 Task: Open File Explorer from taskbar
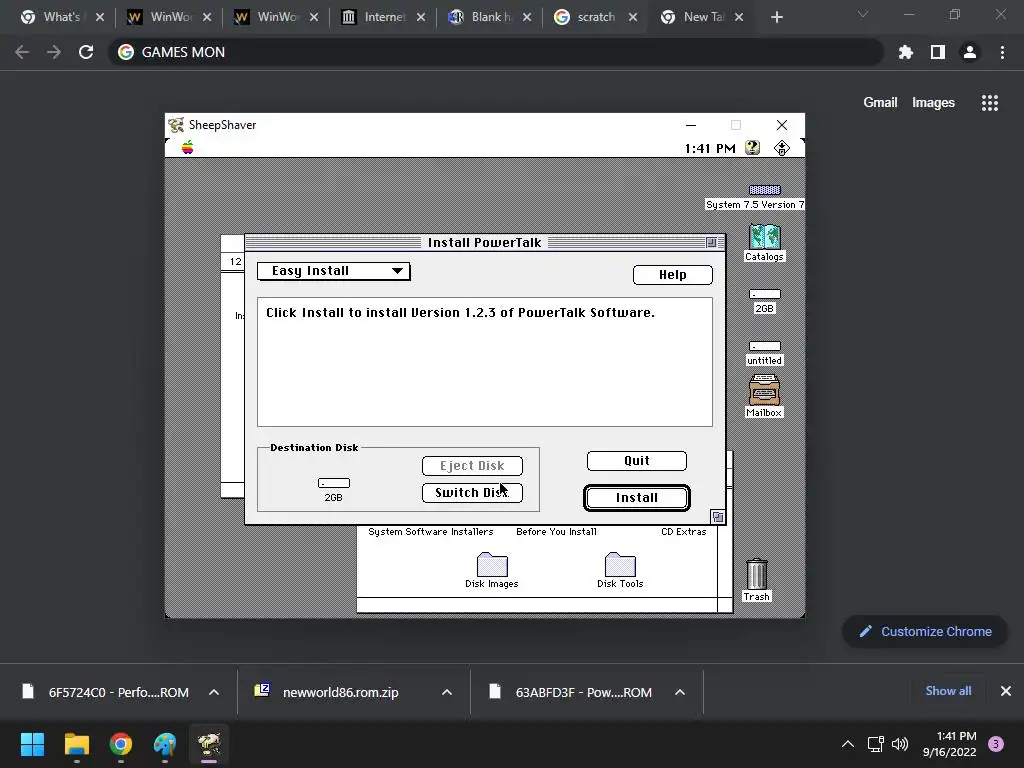76,744
